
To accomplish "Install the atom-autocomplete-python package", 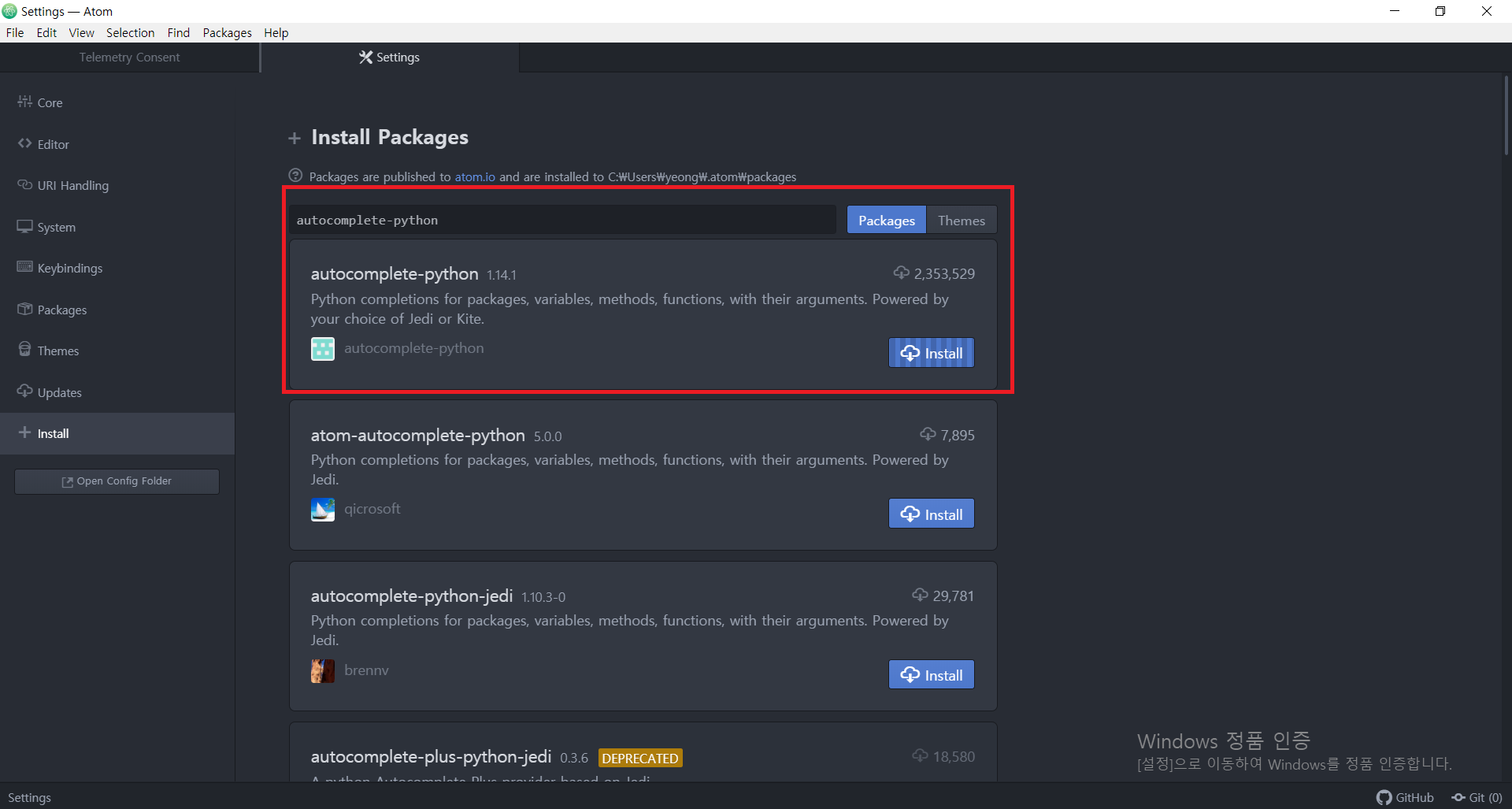I will (932, 514).
